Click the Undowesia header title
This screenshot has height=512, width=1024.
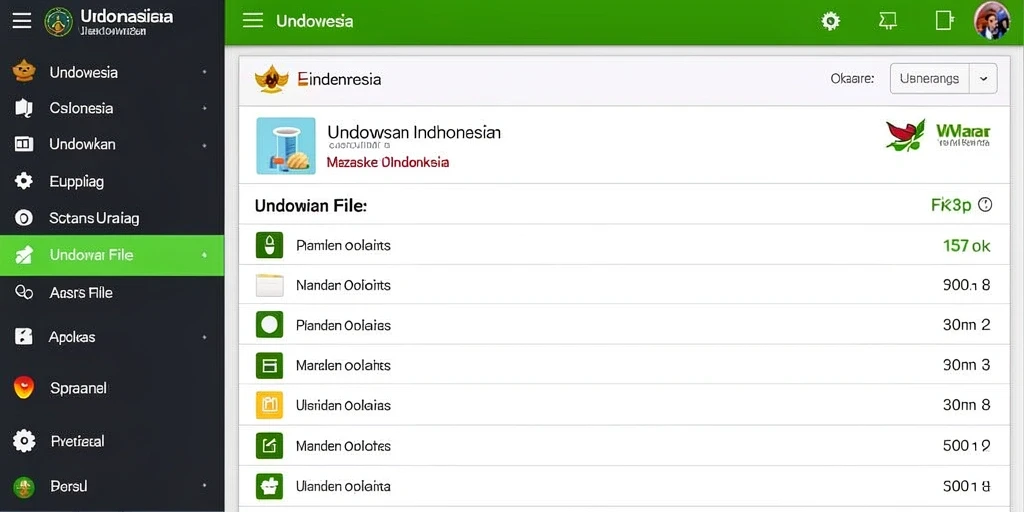pyautogui.click(x=315, y=21)
